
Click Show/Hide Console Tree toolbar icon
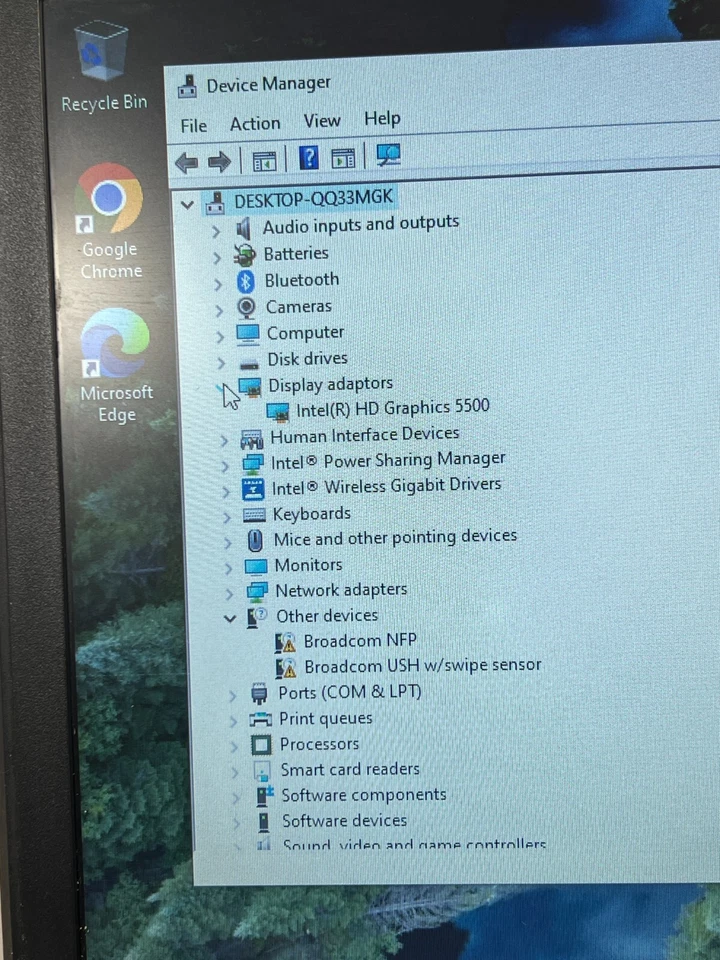264,161
